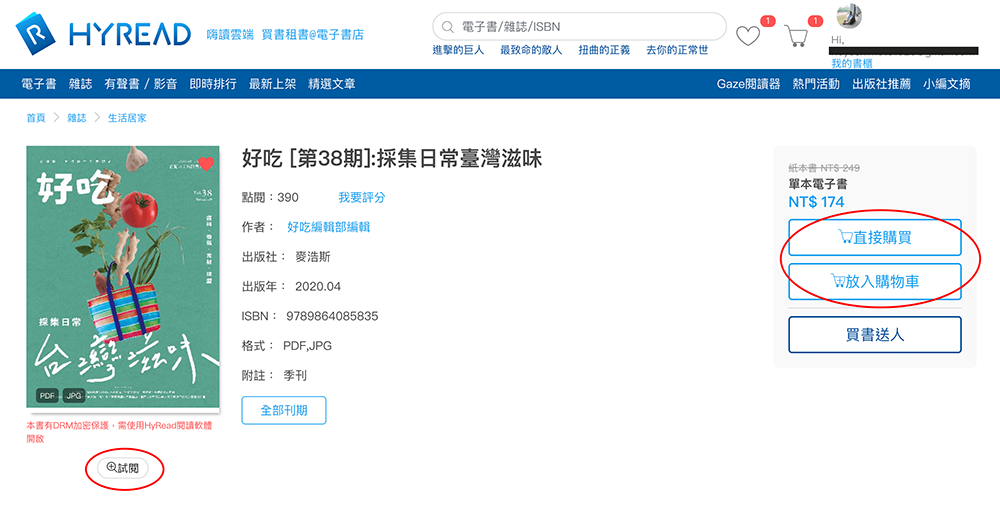Open author link 好吃編輯部編輯

(328, 227)
